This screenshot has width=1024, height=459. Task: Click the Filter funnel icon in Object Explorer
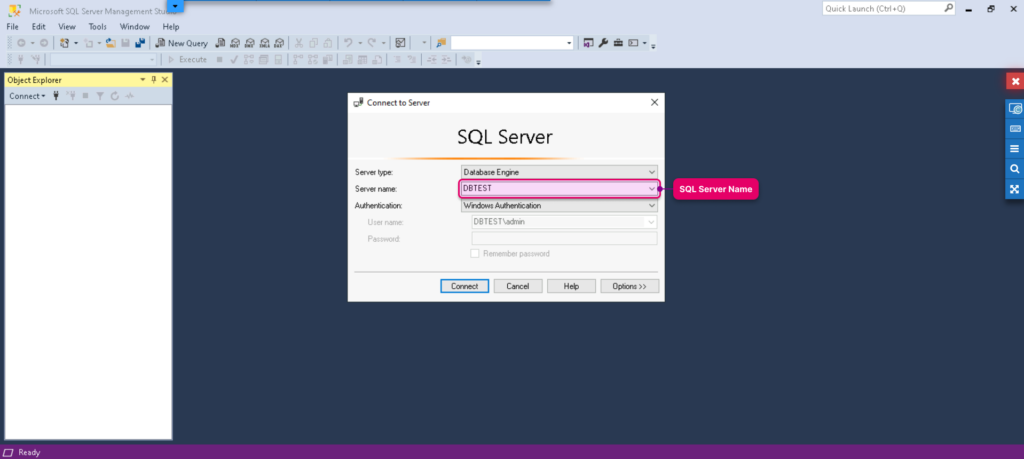tap(100, 96)
